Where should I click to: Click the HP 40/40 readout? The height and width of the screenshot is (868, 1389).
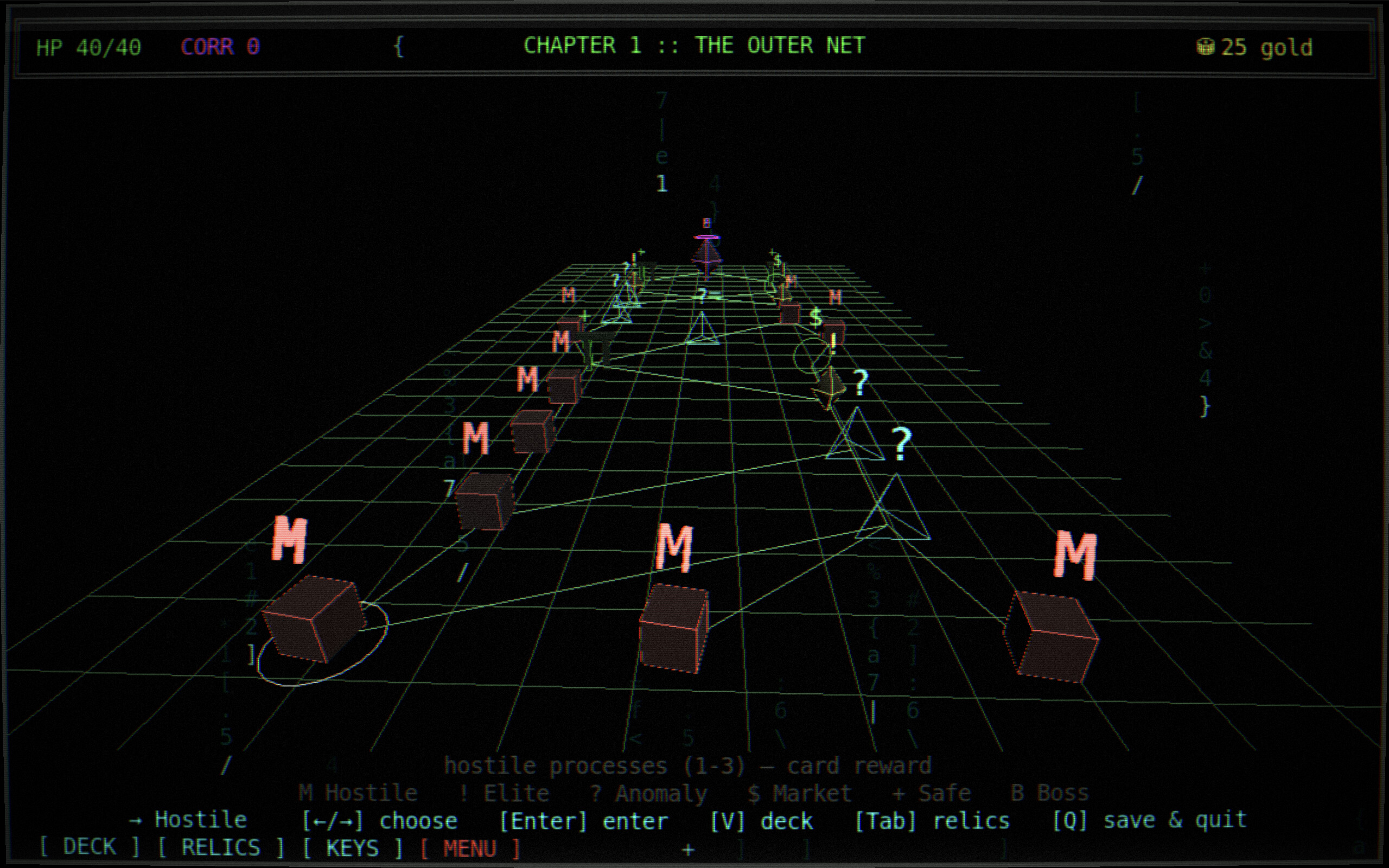pos(88,47)
